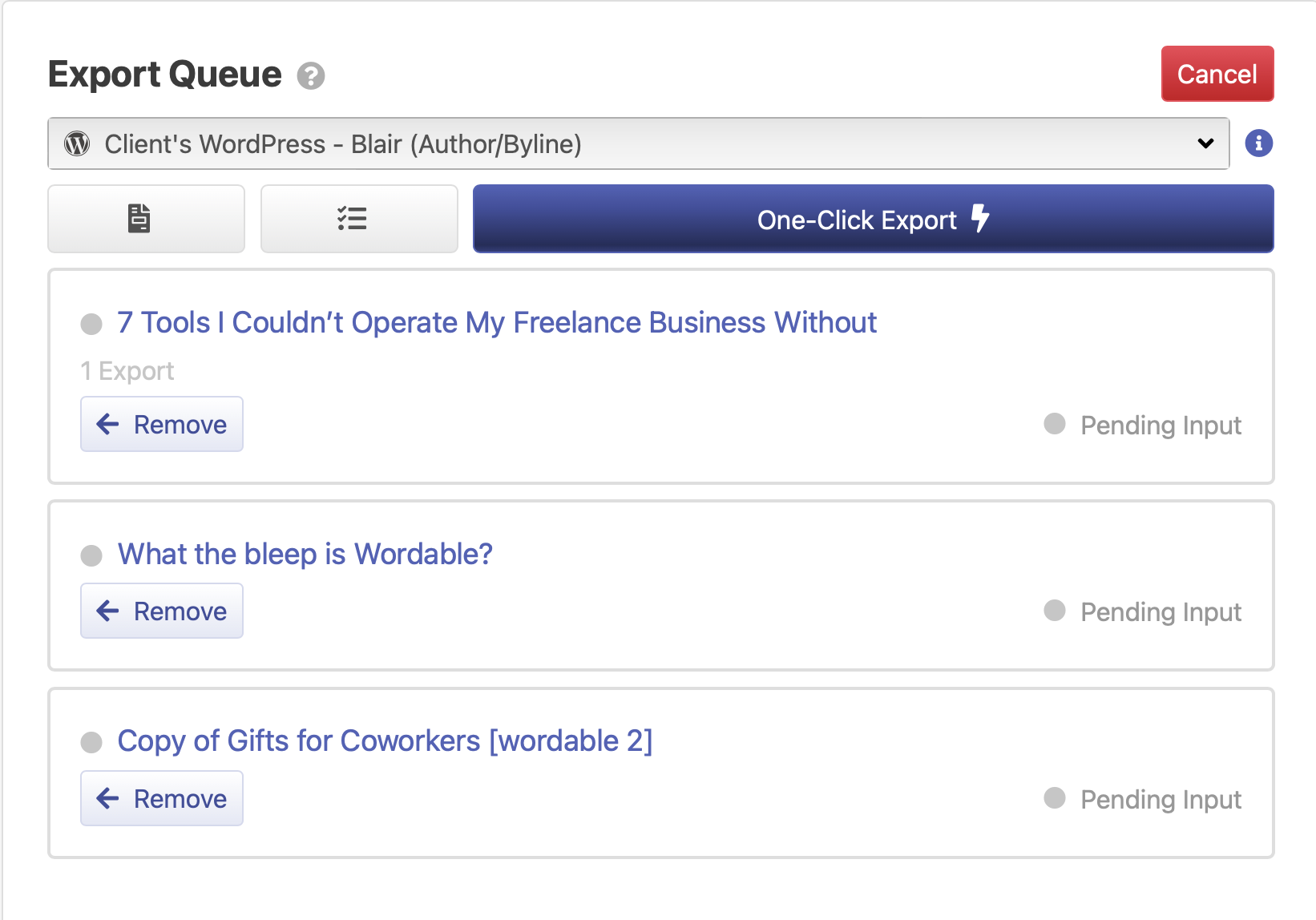Click the Pending Input dot for the Wordable article
Image resolution: width=1316 pixels, height=920 pixels.
(x=1053, y=611)
